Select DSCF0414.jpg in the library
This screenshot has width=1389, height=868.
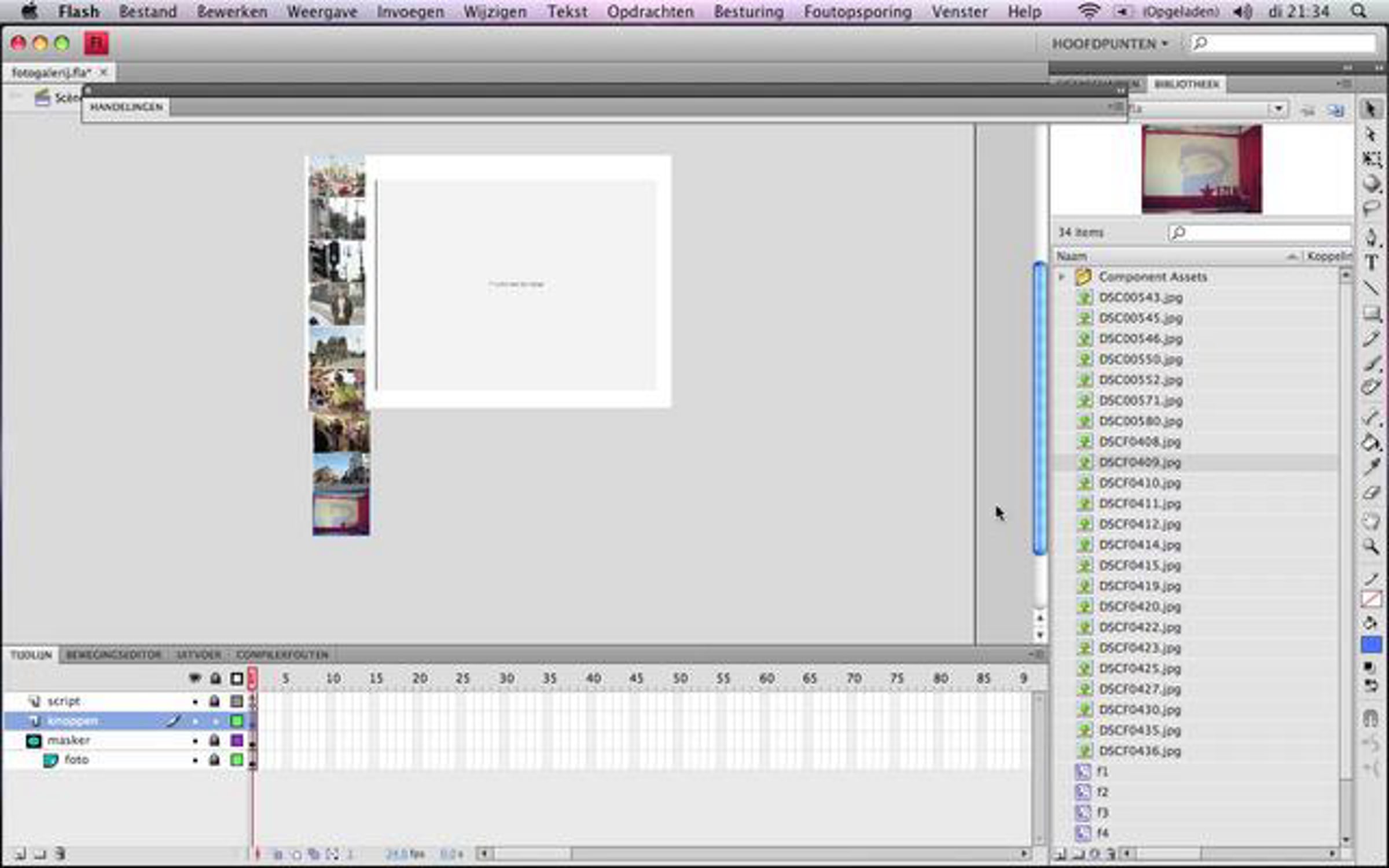(x=1140, y=545)
